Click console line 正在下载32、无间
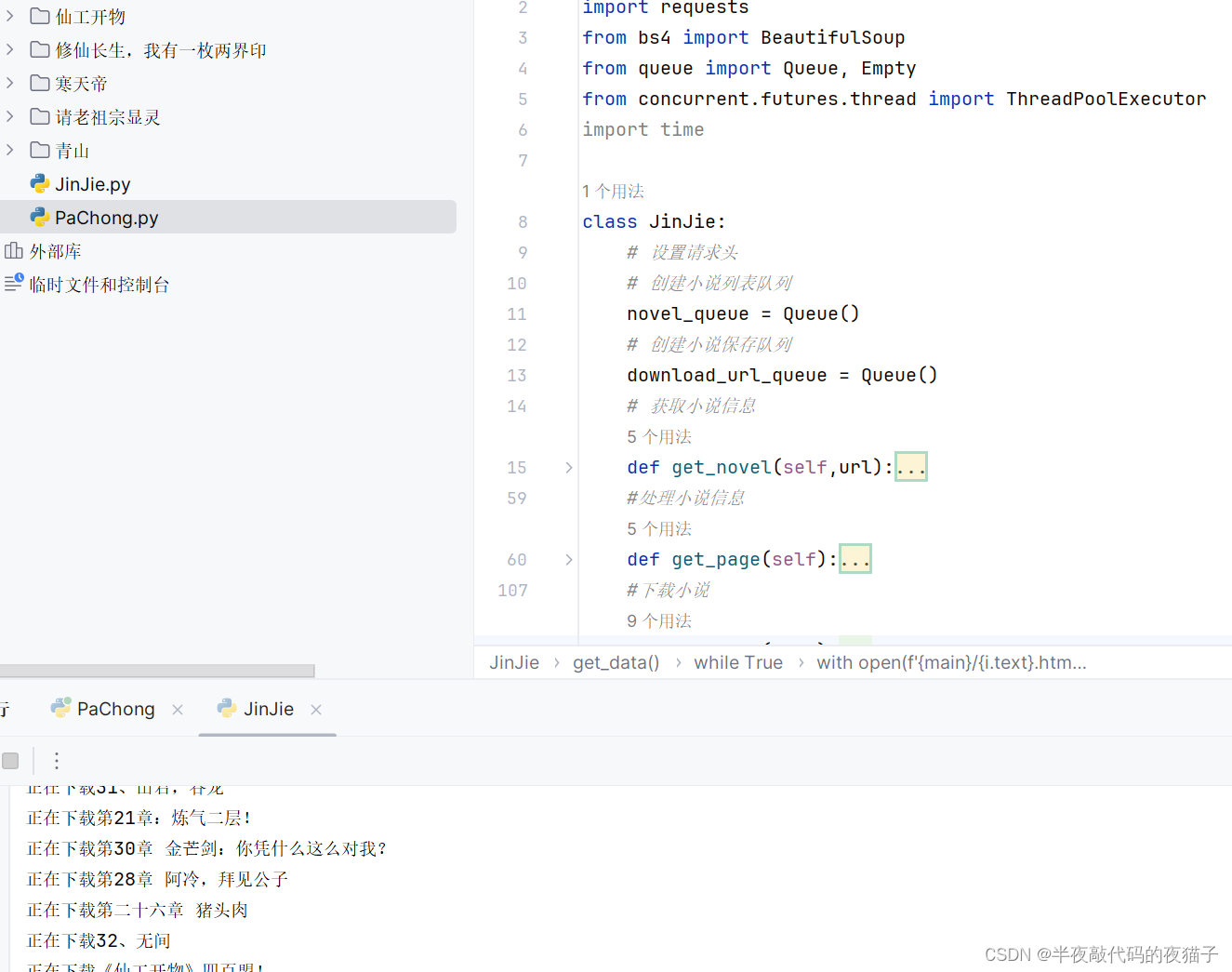The height and width of the screenshot is (972, 1232). [x=99, y=940]
